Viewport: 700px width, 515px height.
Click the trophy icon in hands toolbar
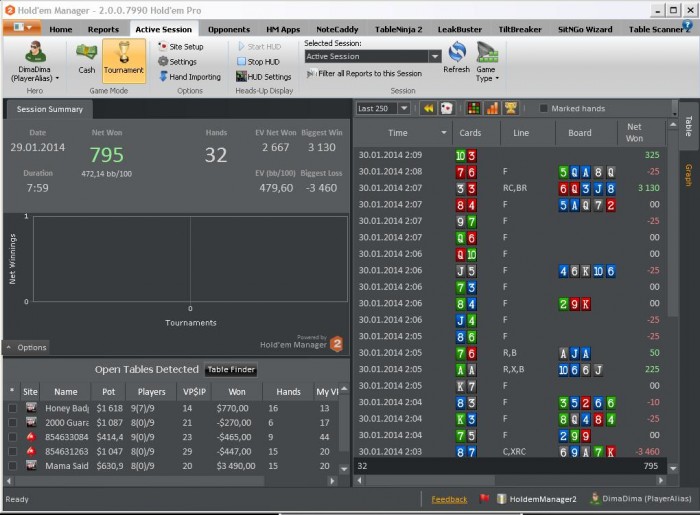(510, 108)
